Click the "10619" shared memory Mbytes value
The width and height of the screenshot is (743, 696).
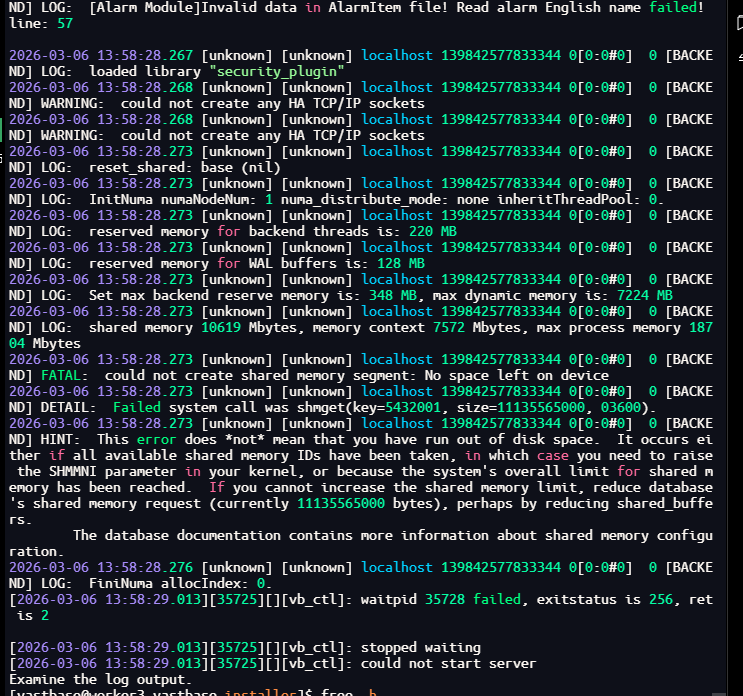(x=221, y=327)
